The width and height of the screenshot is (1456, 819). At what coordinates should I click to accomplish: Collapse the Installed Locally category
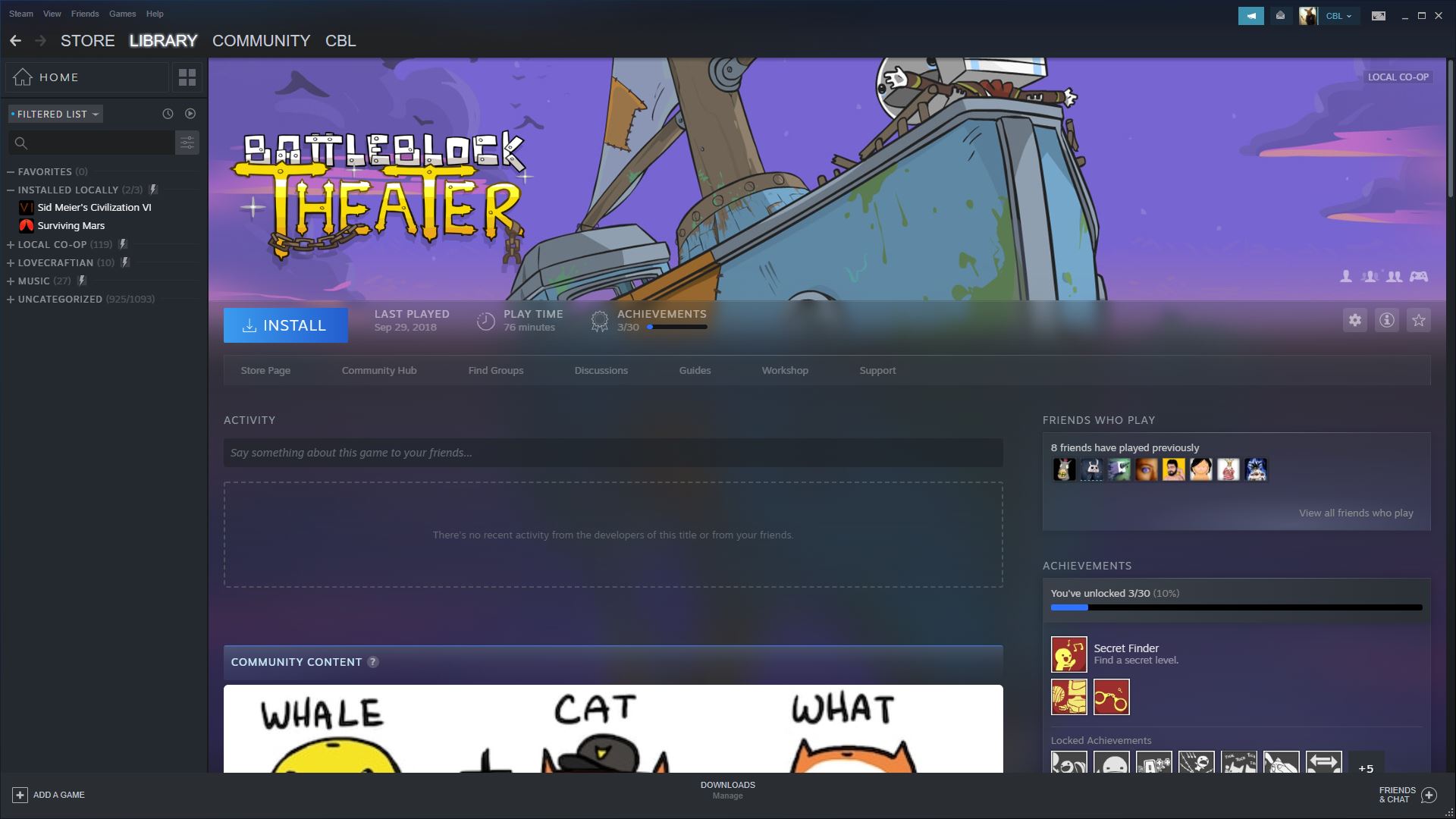pos(11,190)
